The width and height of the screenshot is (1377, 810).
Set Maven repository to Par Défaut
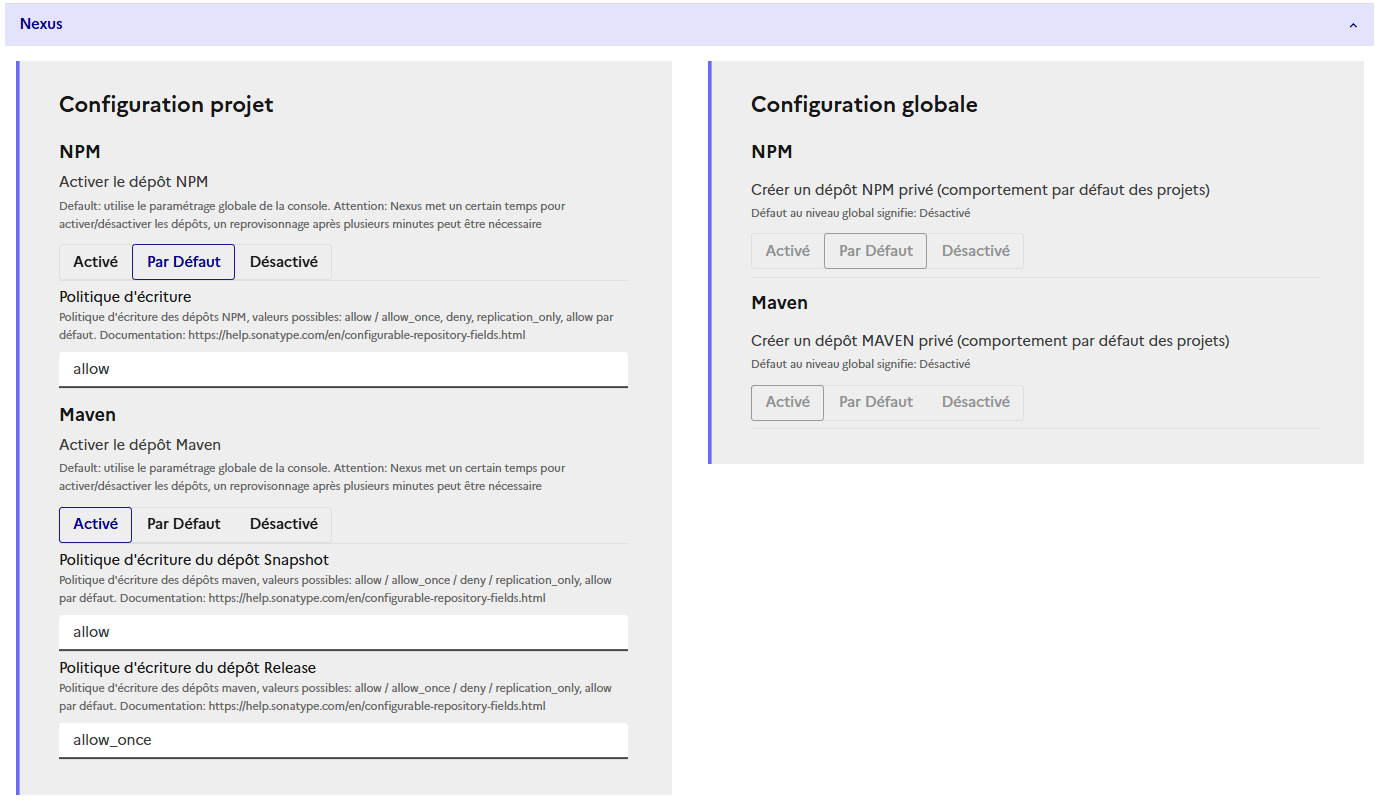point(183,524)
